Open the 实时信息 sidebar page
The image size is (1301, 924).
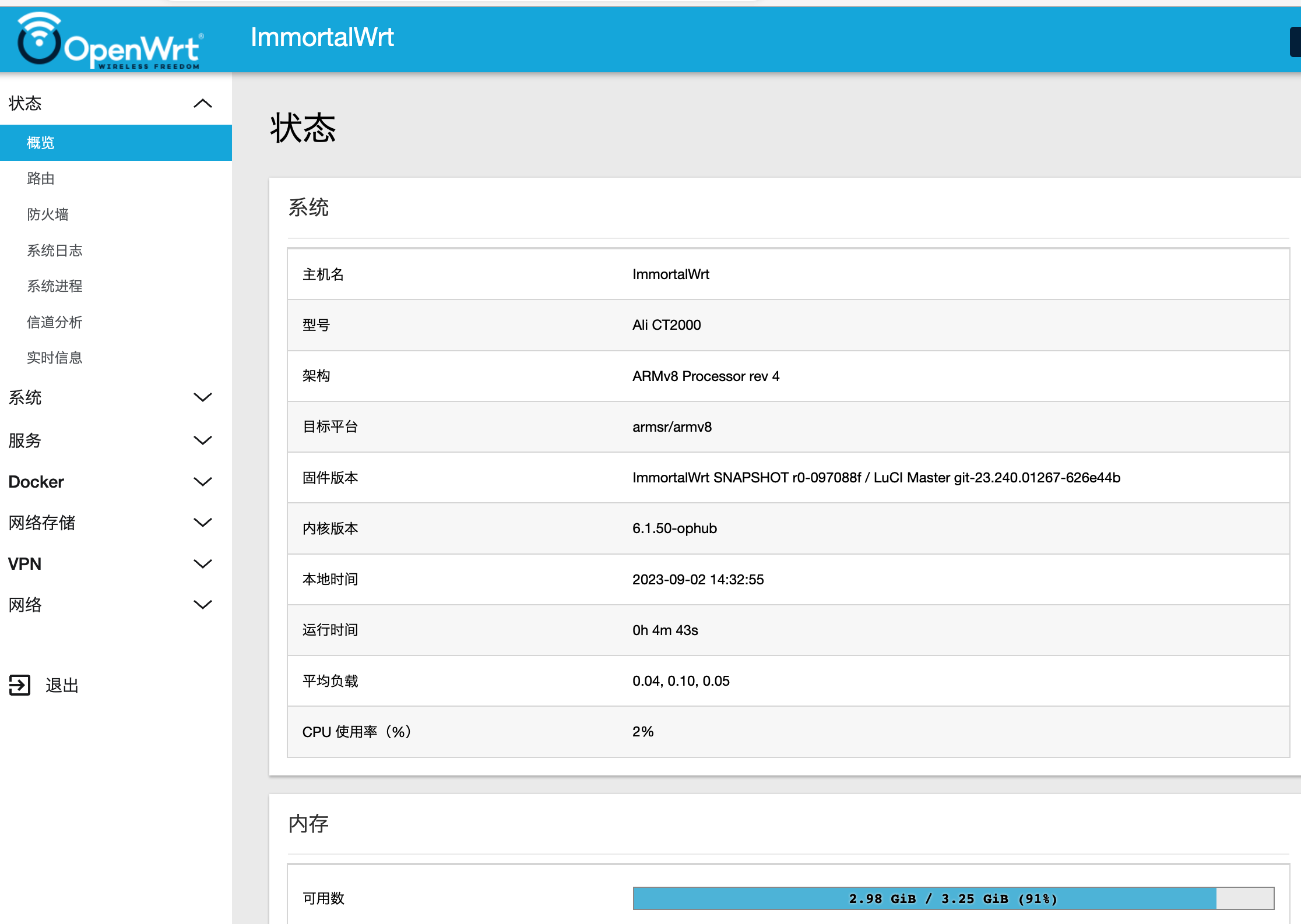55,358
